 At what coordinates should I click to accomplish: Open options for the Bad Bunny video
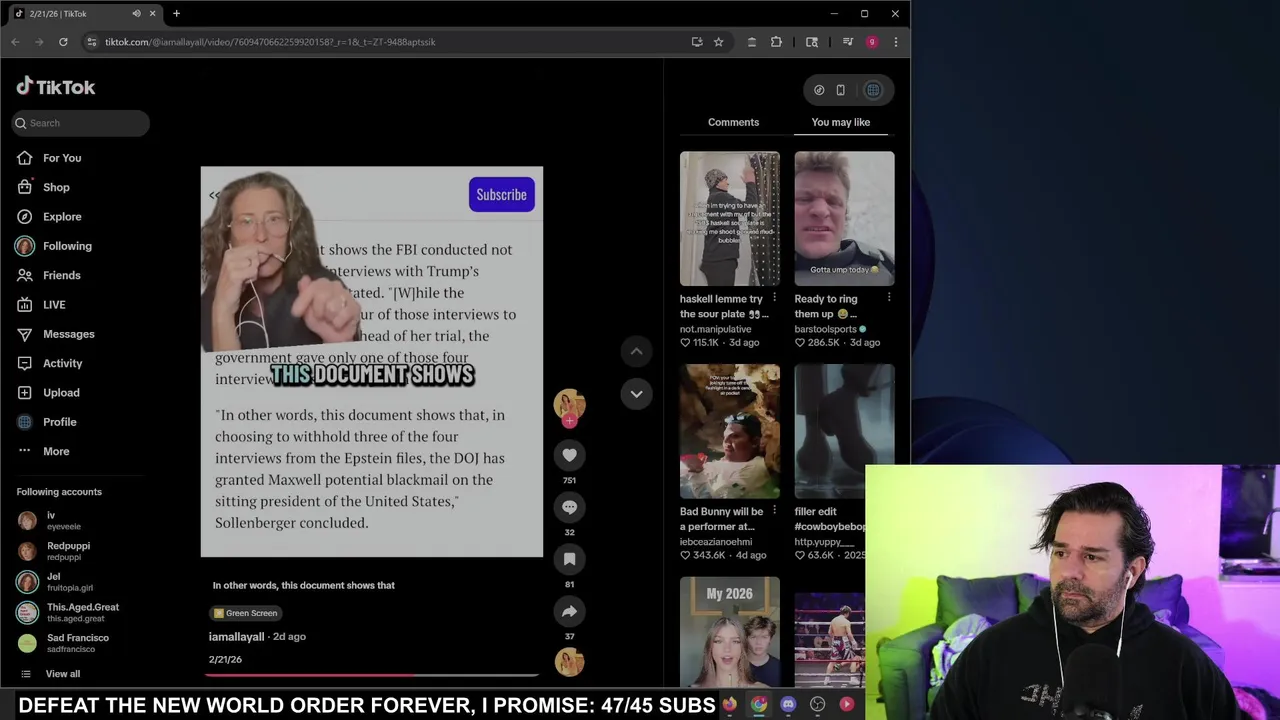(774, 511)
